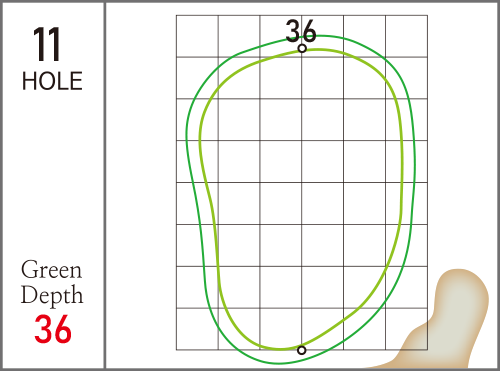Click the vertical gray divider bar
The height and width of the screenshot is (371, 500).
[105, 185]
